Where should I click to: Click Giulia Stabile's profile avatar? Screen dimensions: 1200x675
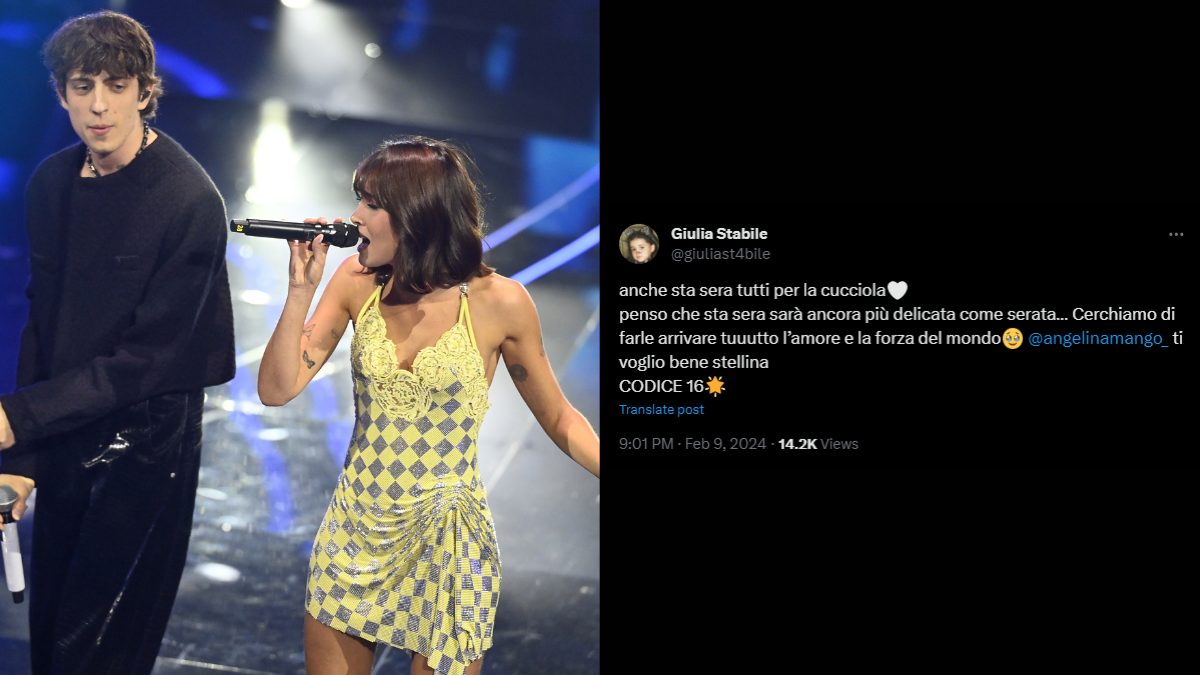[638, 244]
